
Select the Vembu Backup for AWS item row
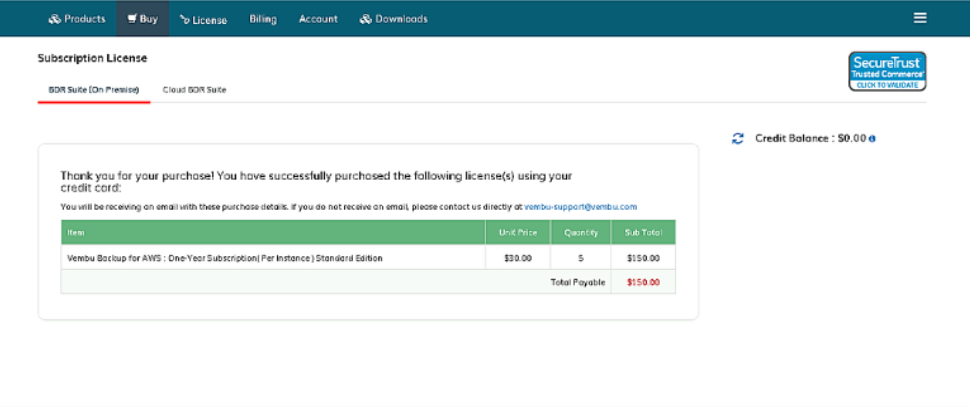[368, 257]
